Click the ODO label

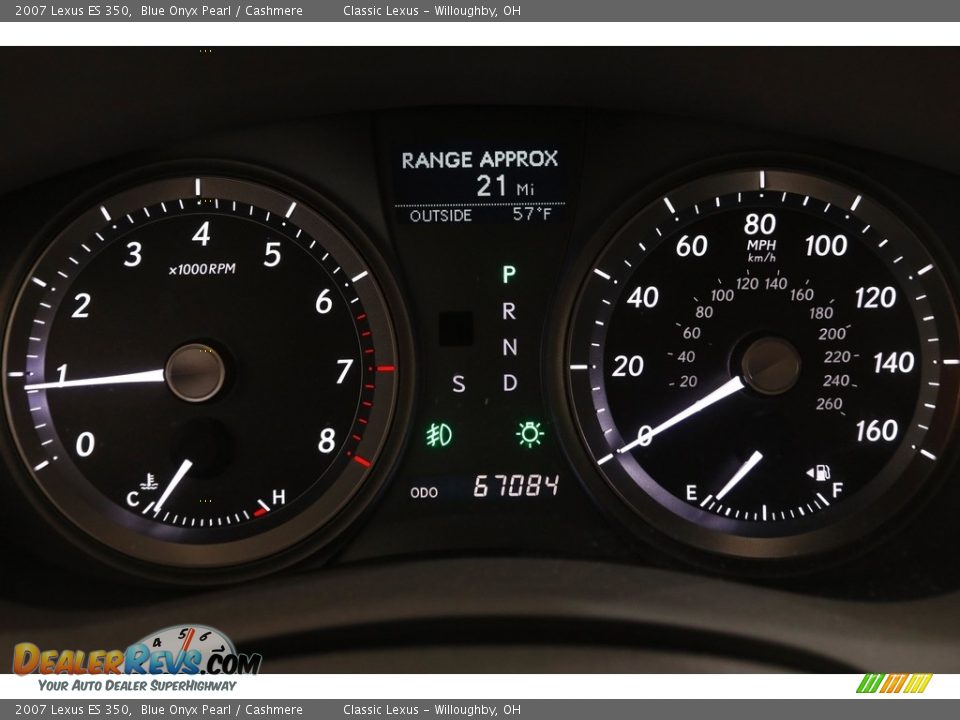[x=424, y=492]
